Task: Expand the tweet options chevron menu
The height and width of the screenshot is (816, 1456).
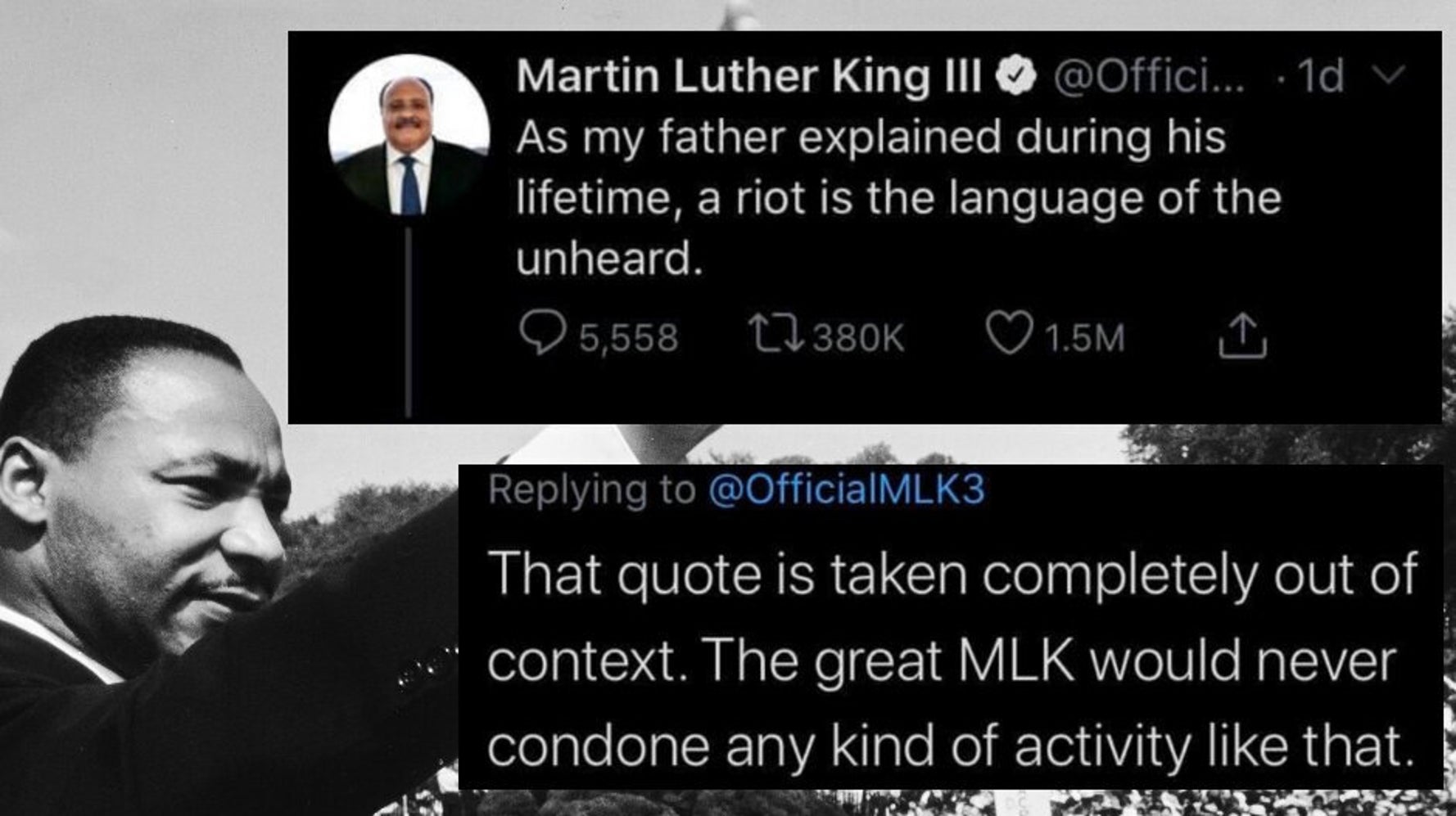Action: [x=1388, y=75]
